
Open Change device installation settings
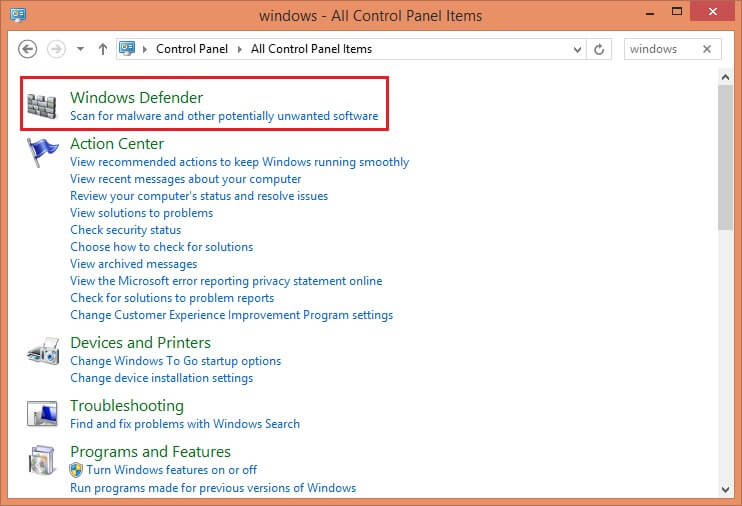point(161,378)
